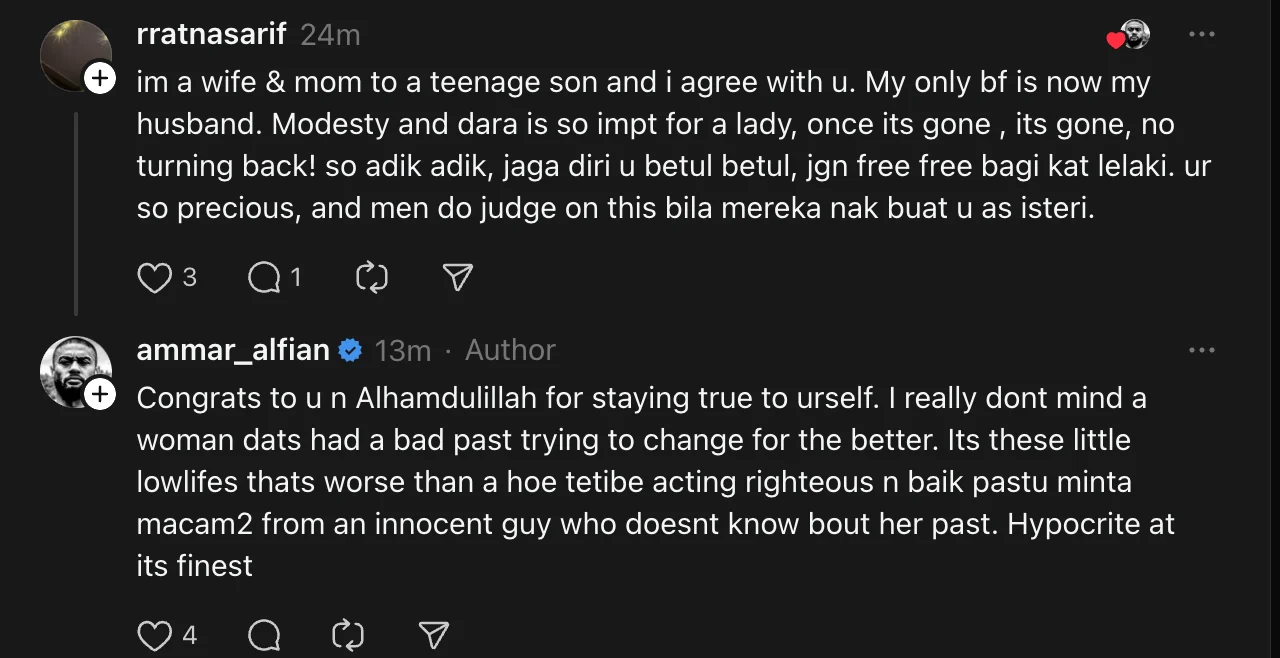
Task: Reply to ammar_alfian's comment
Action: point(264,634)
